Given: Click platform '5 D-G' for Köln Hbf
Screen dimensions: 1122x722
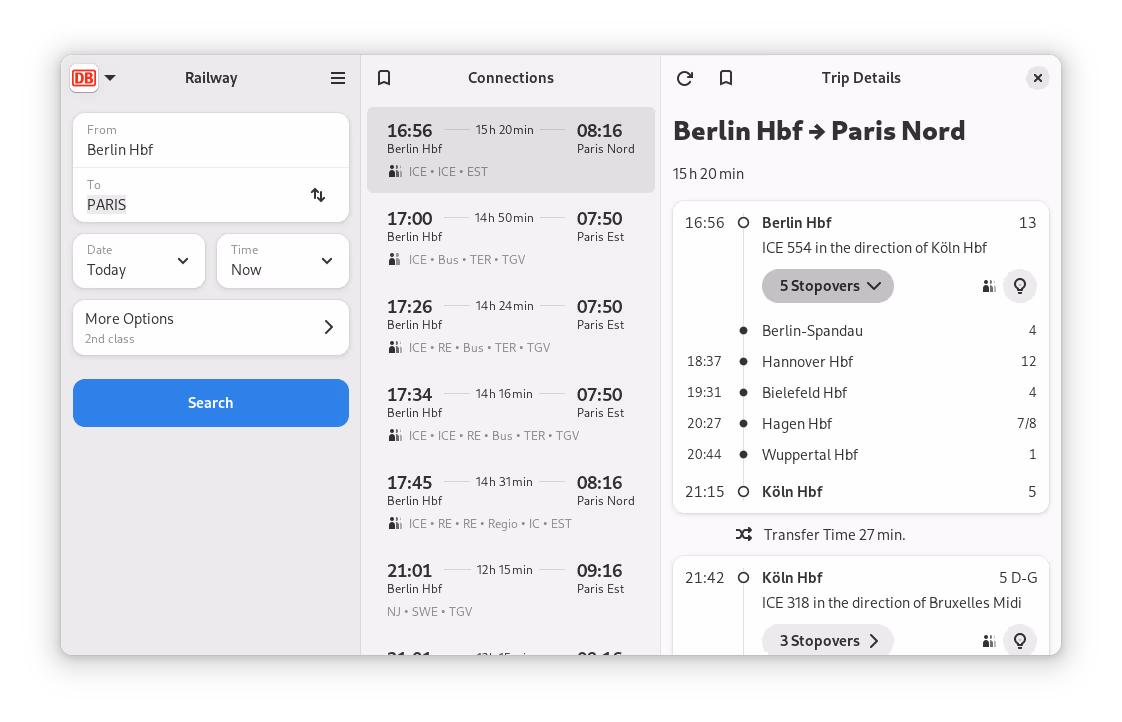Looking at the screenshot, I should (1018, 578).
